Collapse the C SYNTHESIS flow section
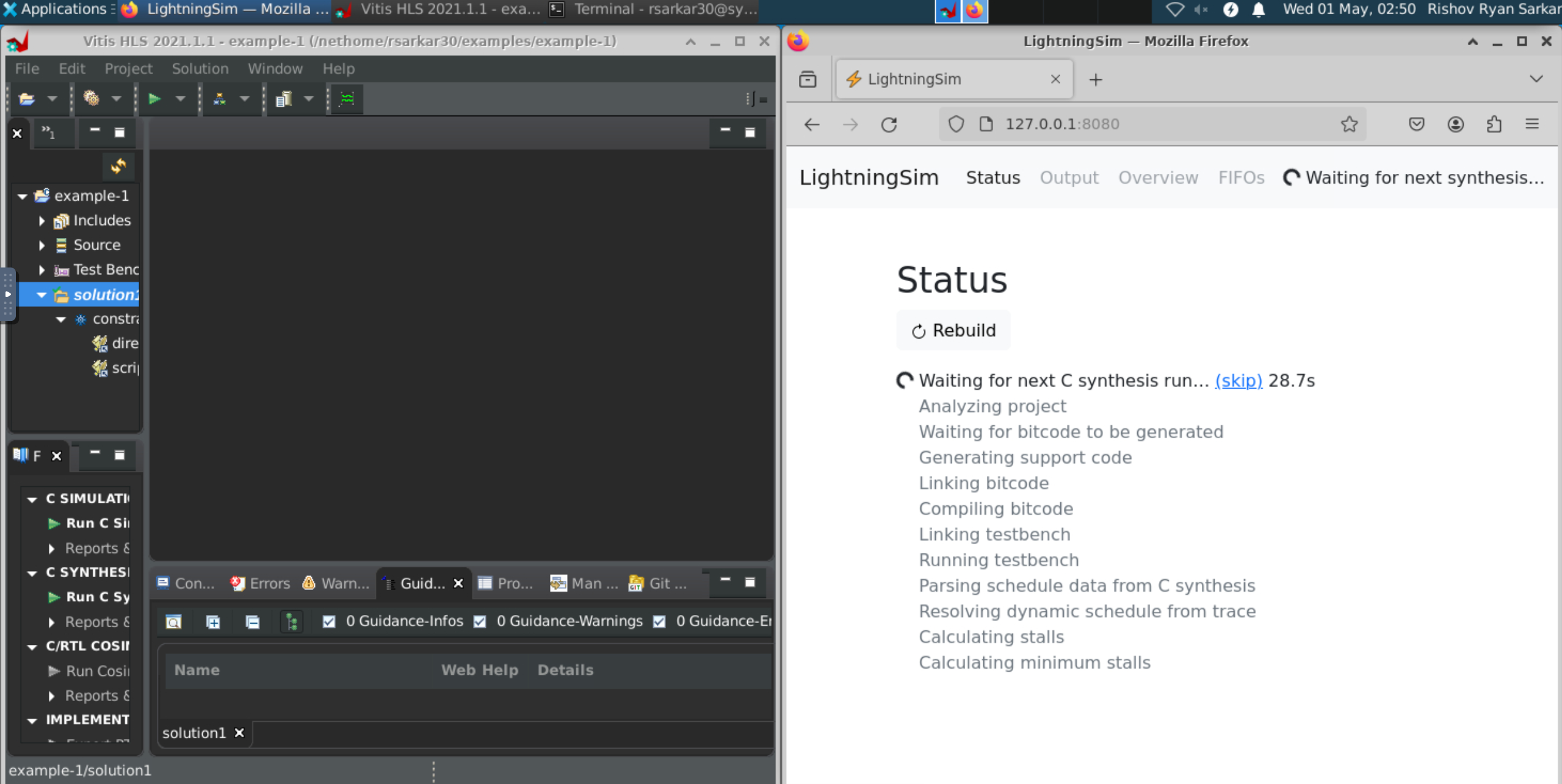This screenshot has width=1562, height=784. coord(32,573)
